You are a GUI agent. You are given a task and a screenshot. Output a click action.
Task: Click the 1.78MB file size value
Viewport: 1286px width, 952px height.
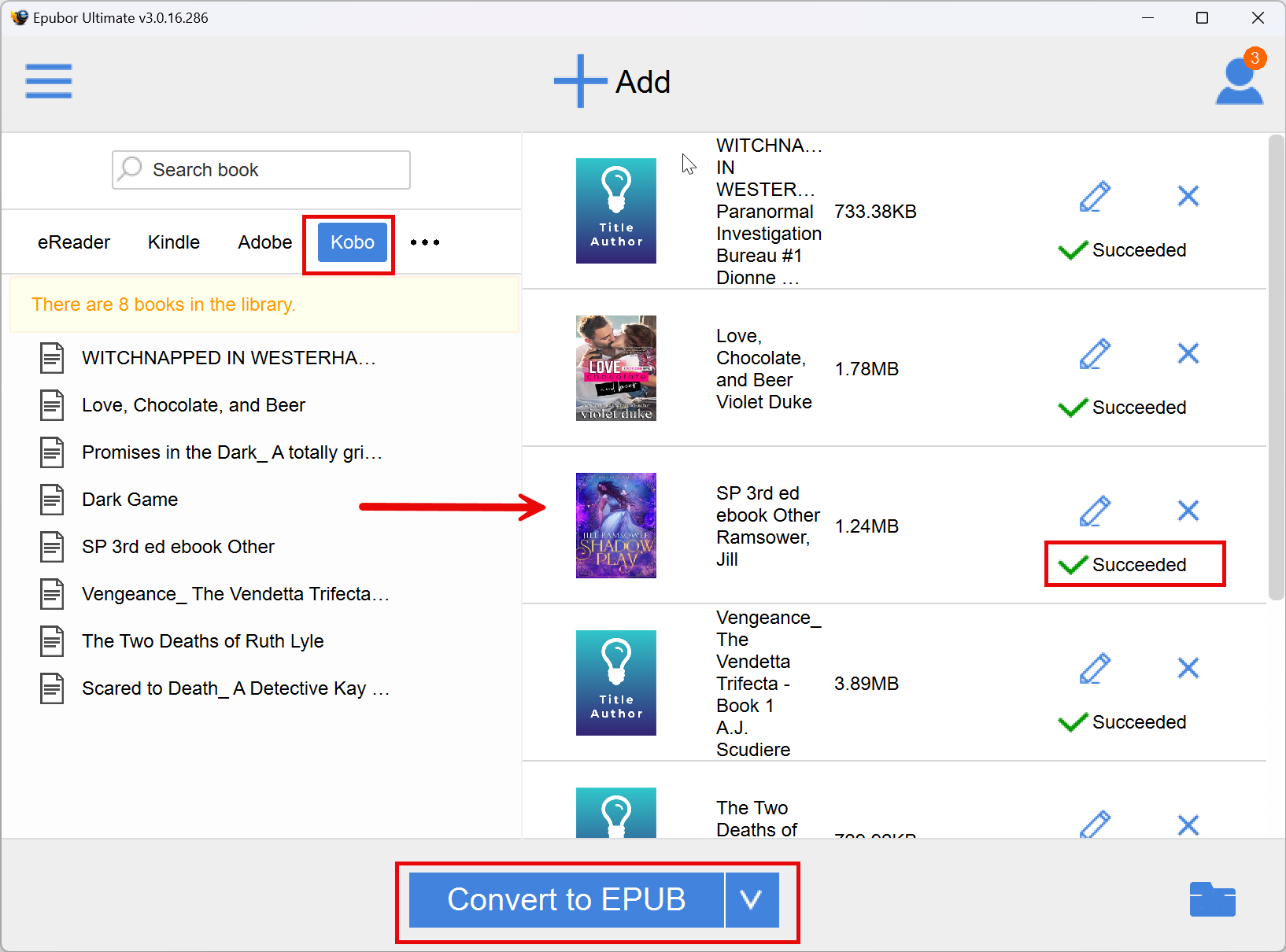click(867, 369)
